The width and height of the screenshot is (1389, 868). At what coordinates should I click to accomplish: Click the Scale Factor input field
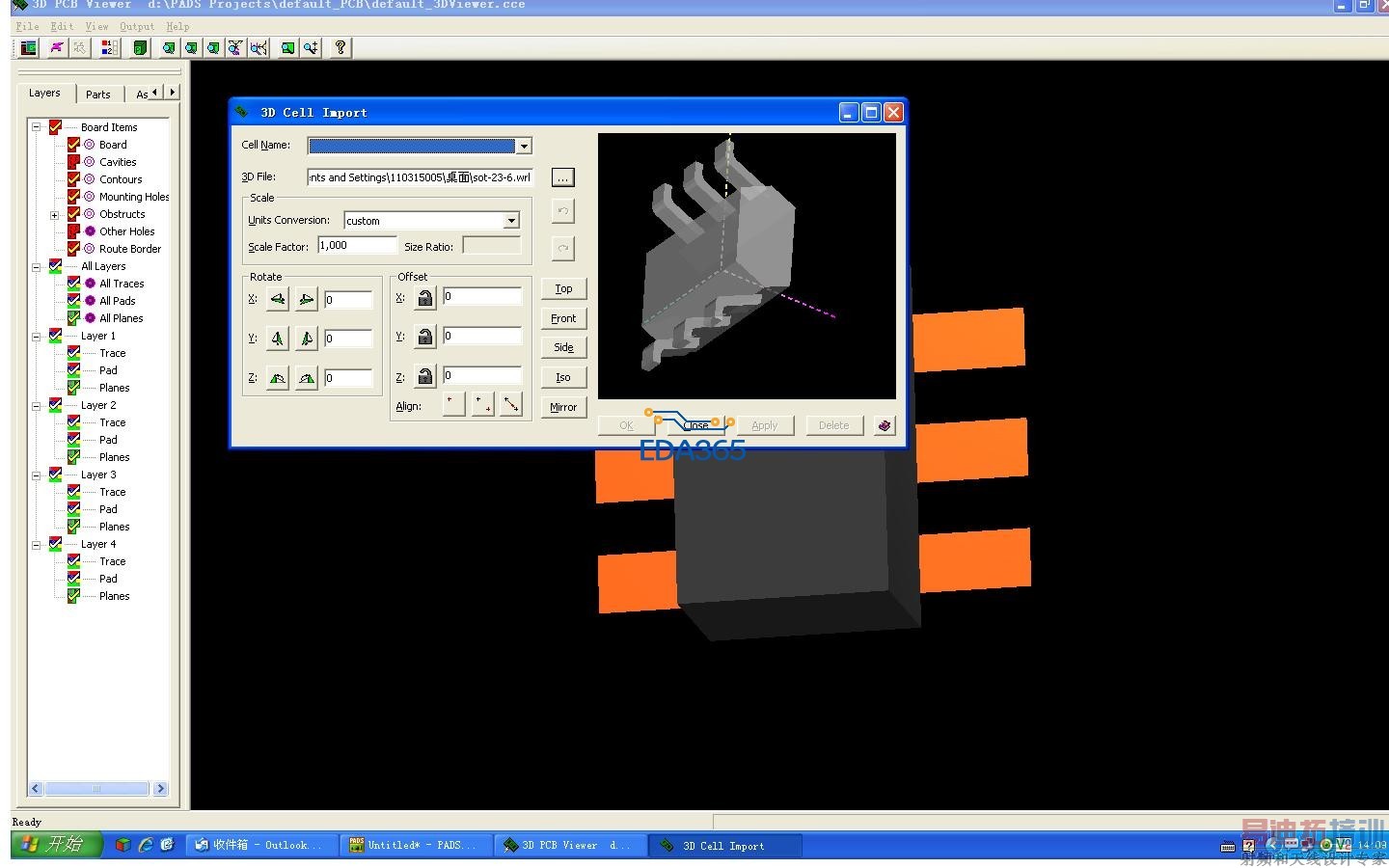(x=357, y=246)
